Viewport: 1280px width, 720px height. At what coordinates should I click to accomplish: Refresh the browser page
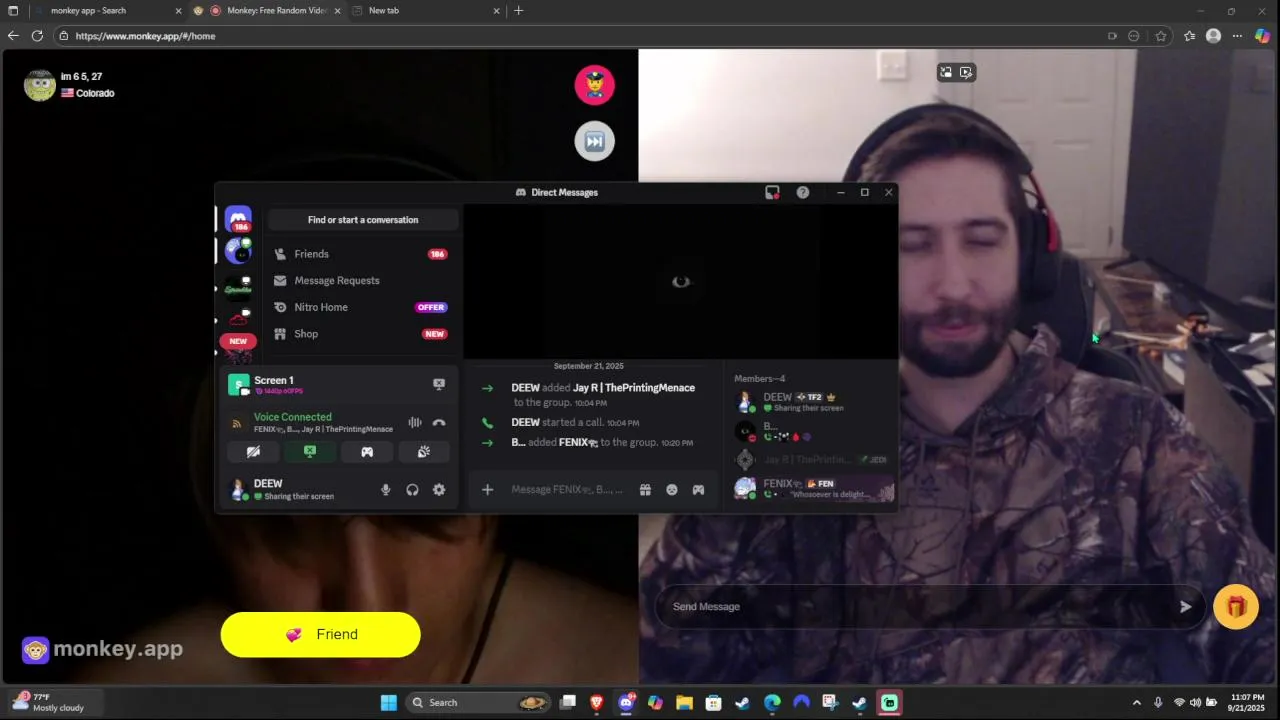point(37,36)
